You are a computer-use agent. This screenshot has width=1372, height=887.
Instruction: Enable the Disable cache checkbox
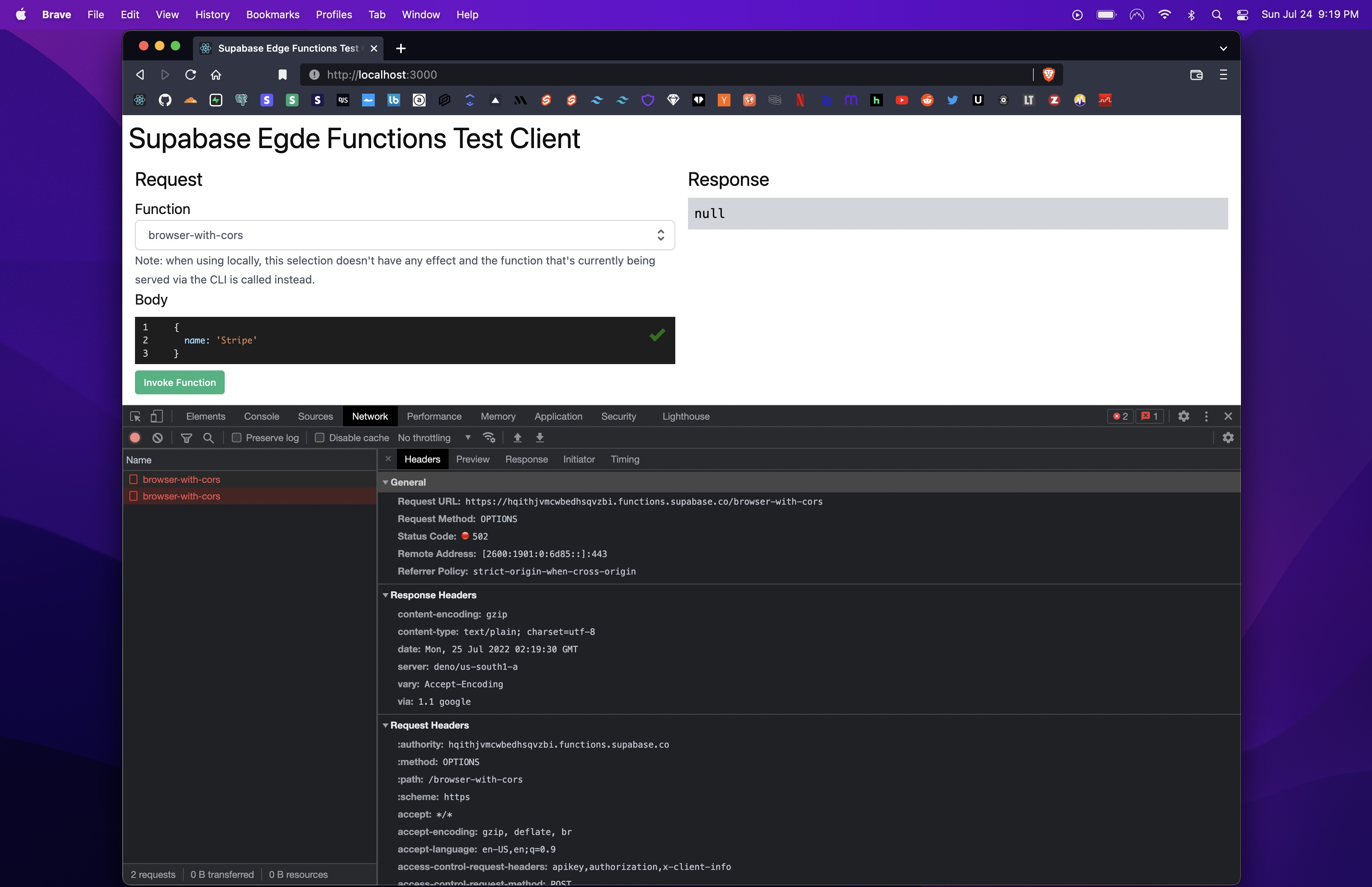click(320, 437)
